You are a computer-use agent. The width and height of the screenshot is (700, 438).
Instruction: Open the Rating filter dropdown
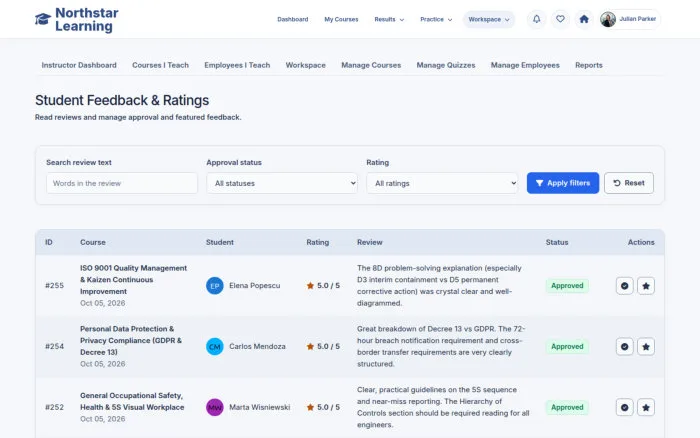coord(442,183)
